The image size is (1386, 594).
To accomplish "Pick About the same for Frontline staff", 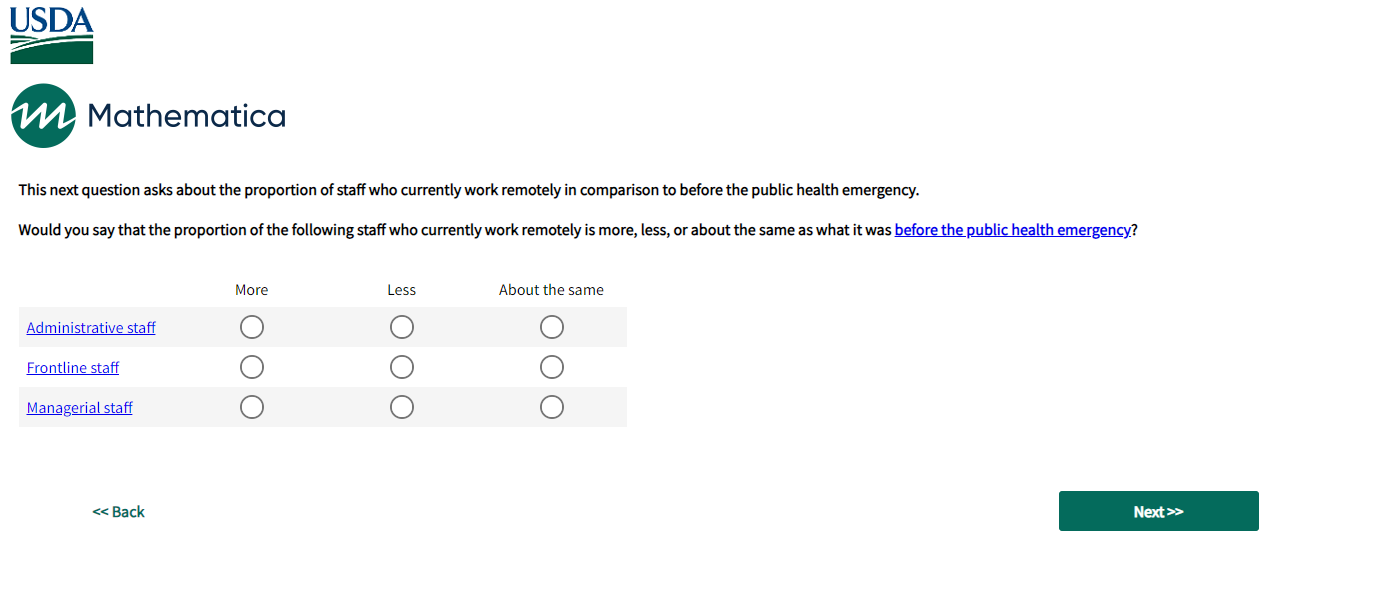I will [x=552, y=368].
